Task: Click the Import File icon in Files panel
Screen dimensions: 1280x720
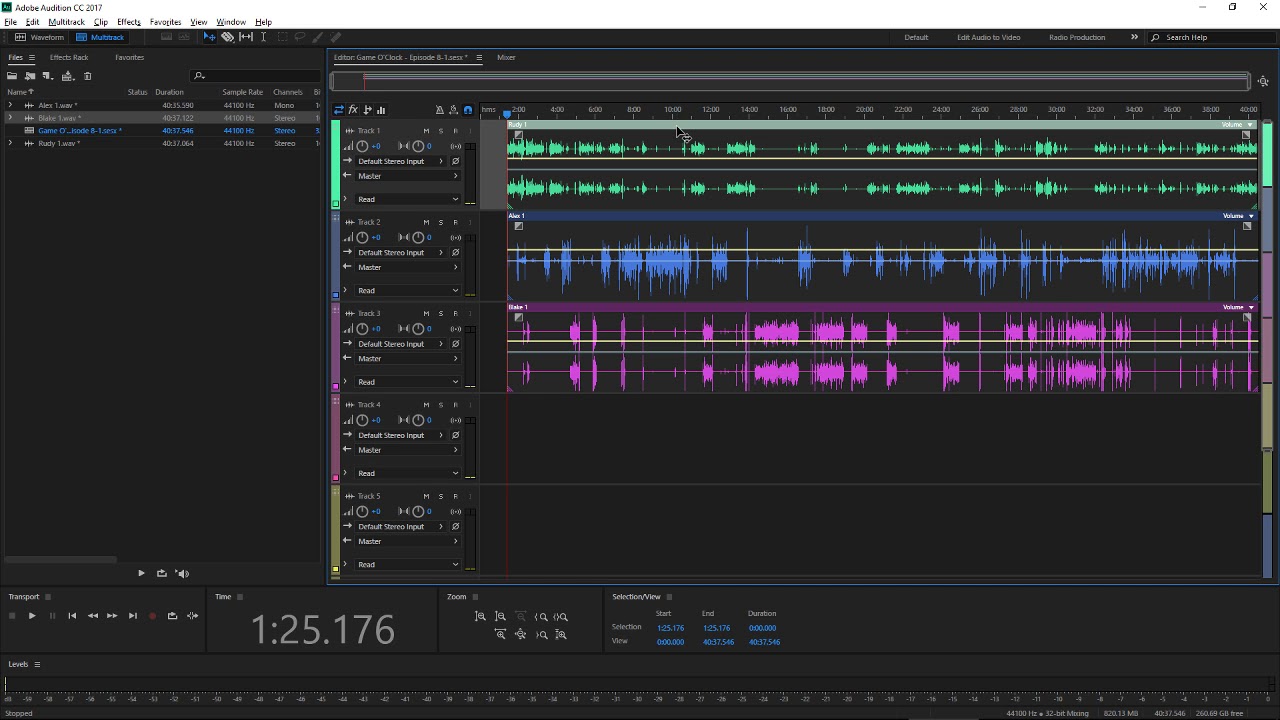Action: pos(30,76)
